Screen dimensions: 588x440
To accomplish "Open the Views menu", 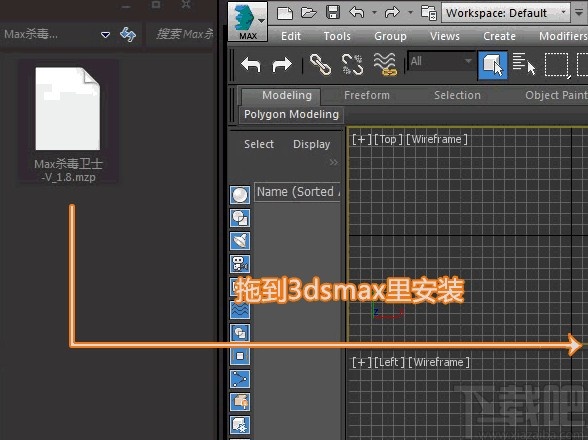I will click(445, 36).
